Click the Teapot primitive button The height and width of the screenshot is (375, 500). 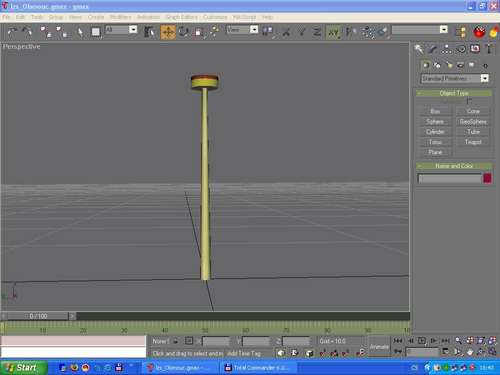(x=473, y=142)
